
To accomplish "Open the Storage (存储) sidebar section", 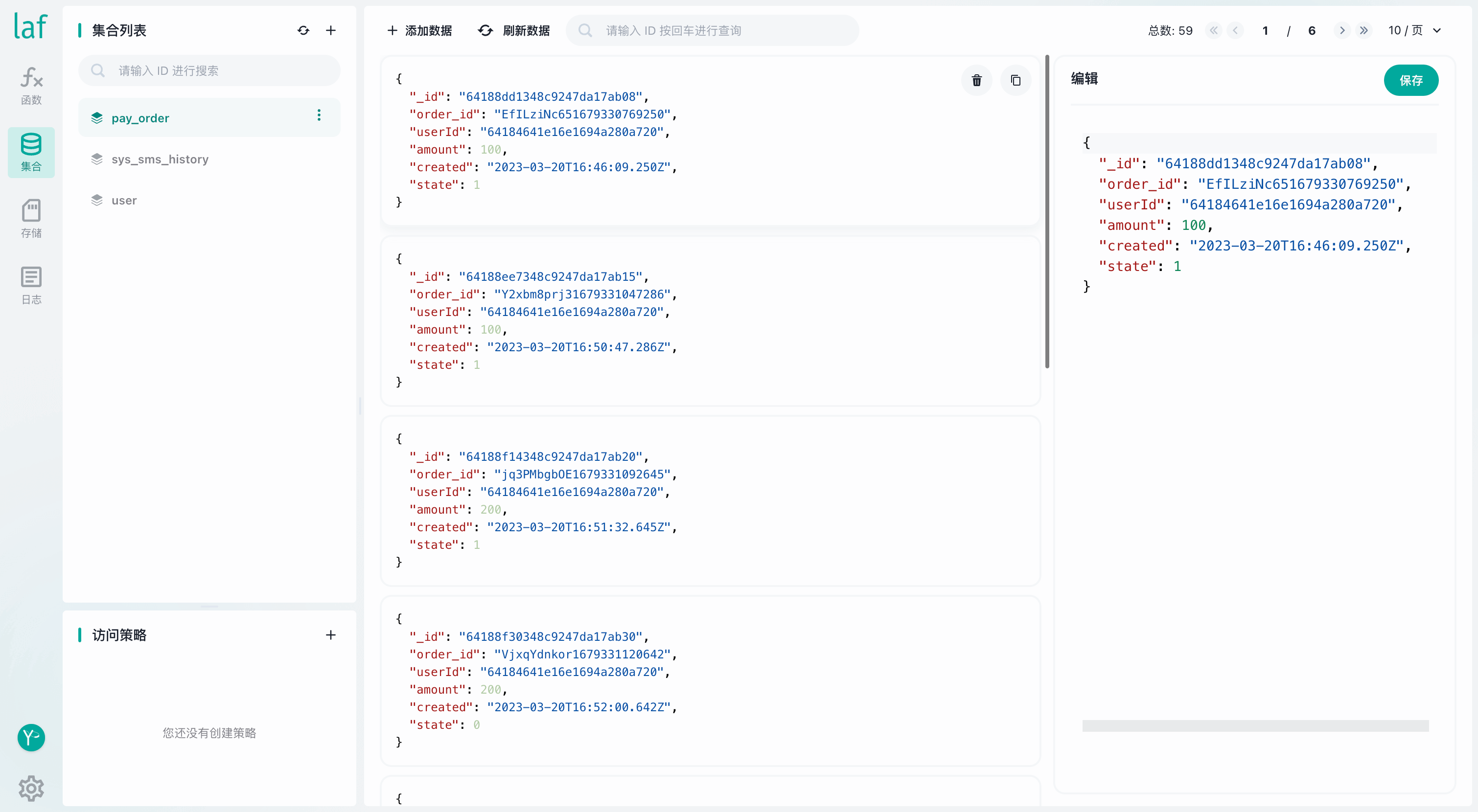I will point(31,219).
